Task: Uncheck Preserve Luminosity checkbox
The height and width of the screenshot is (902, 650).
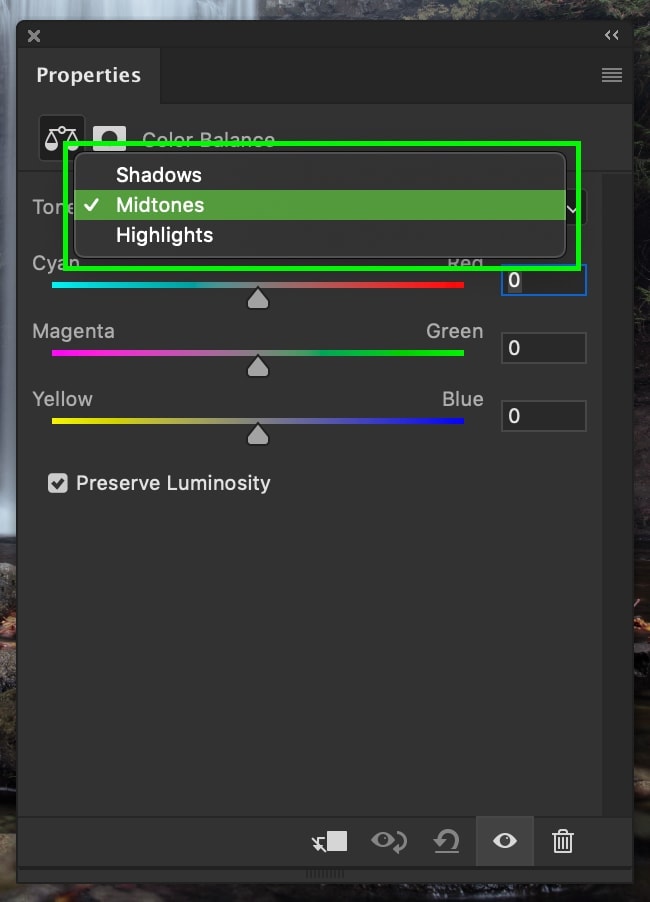Action: pos(58,483)
